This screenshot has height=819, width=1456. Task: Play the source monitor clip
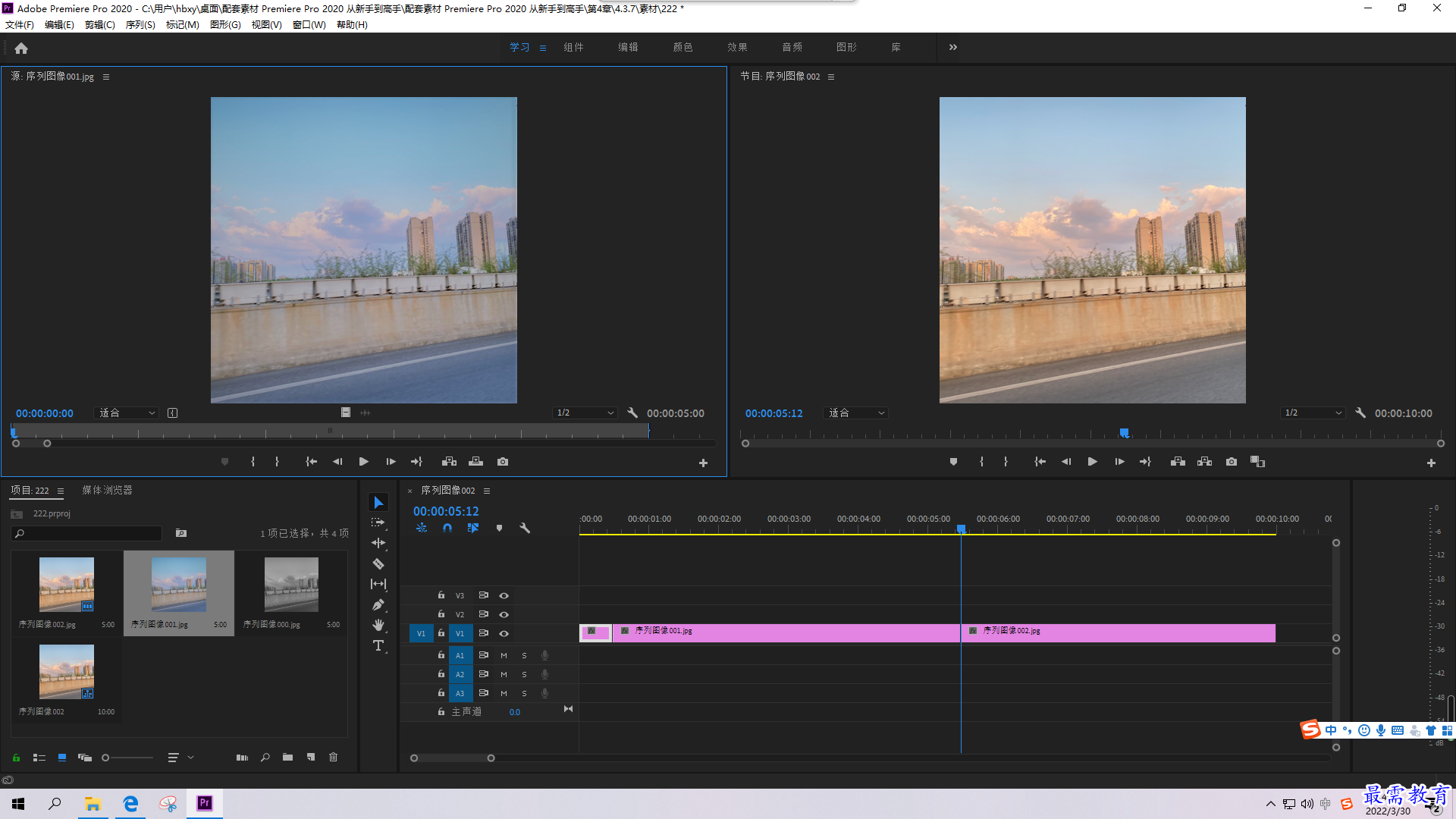click(x=363, y=462)
